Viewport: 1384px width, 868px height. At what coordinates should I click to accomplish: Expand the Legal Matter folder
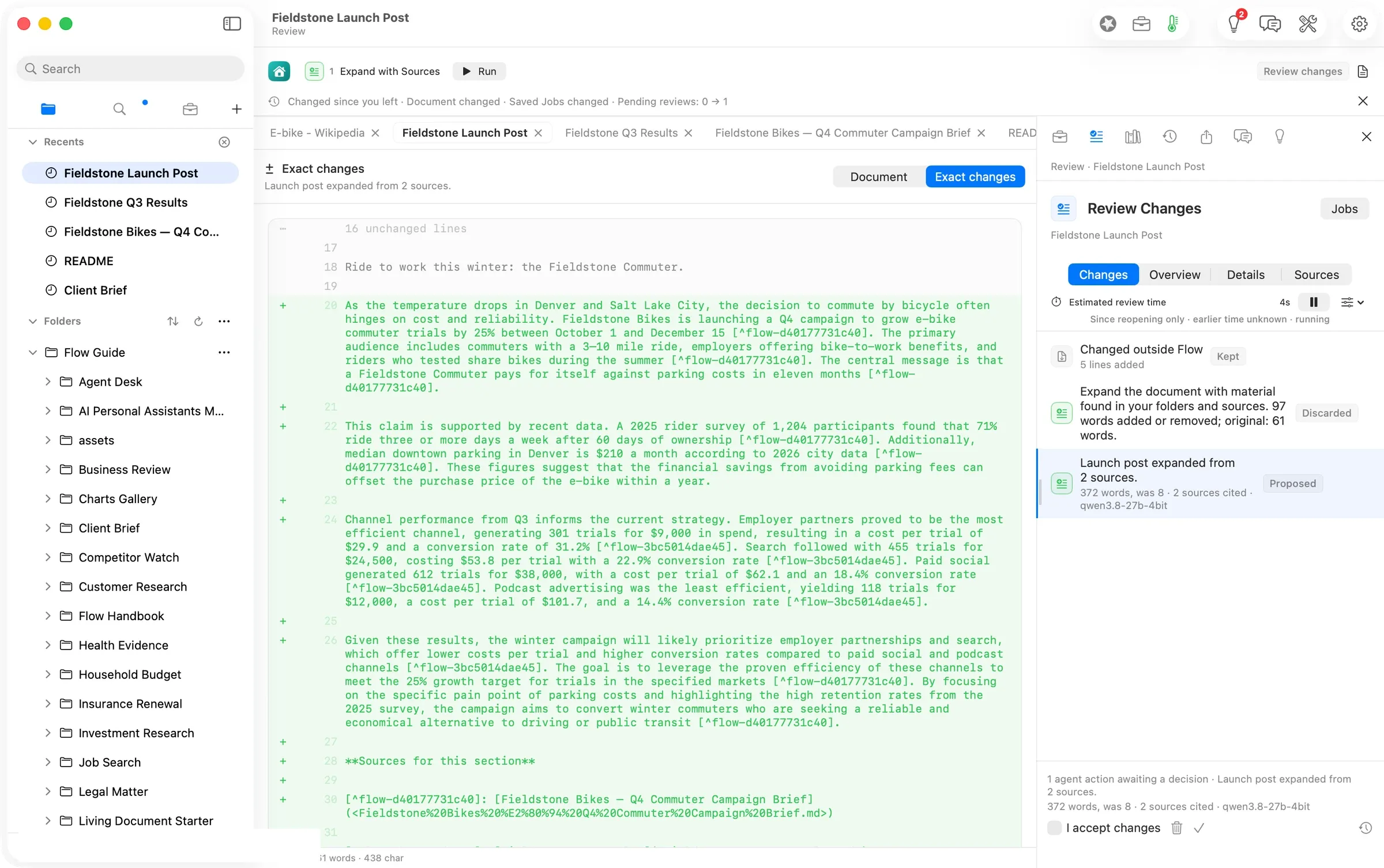coord(48,791)
